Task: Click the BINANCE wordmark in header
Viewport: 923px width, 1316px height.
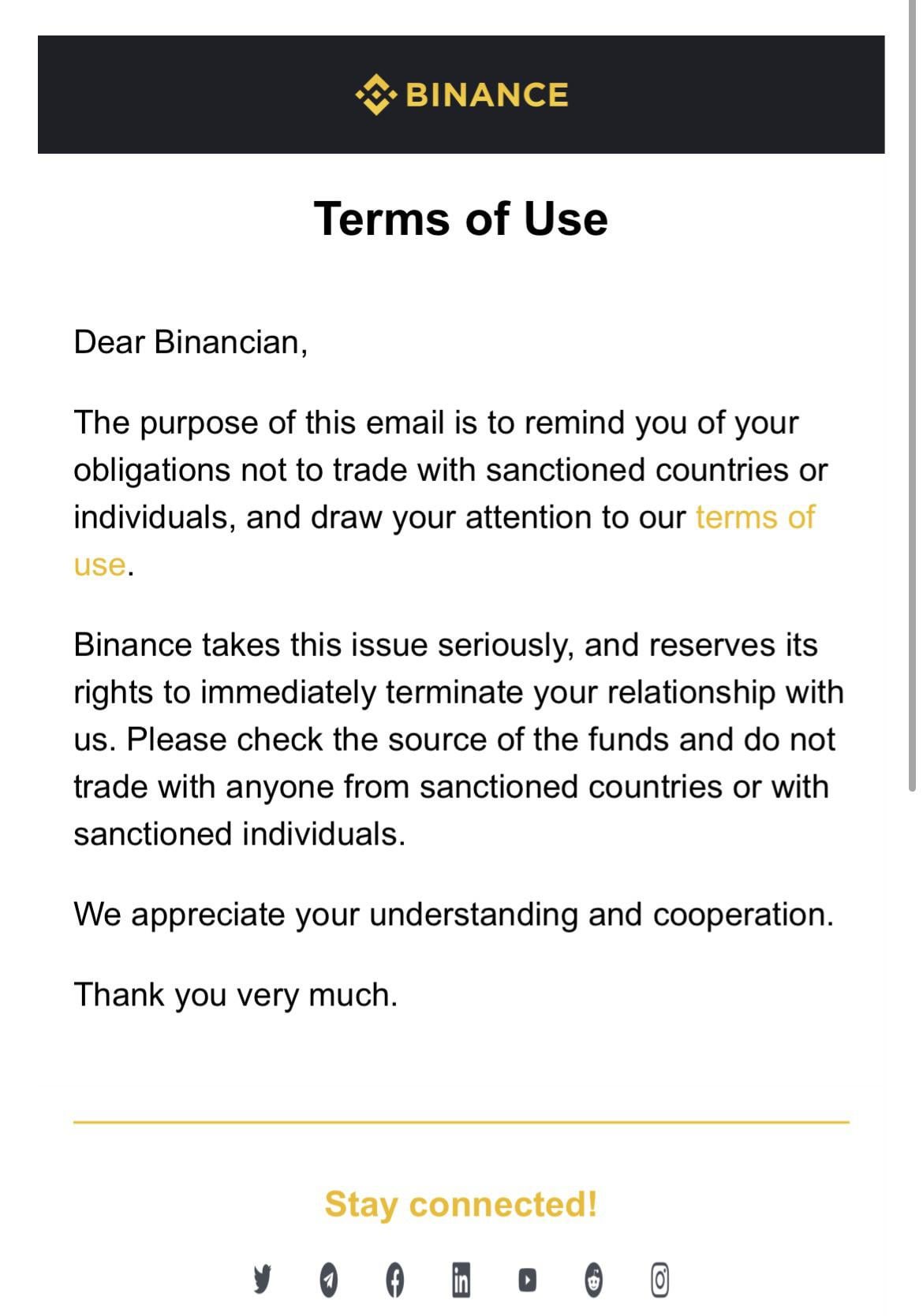Action: 487,95
